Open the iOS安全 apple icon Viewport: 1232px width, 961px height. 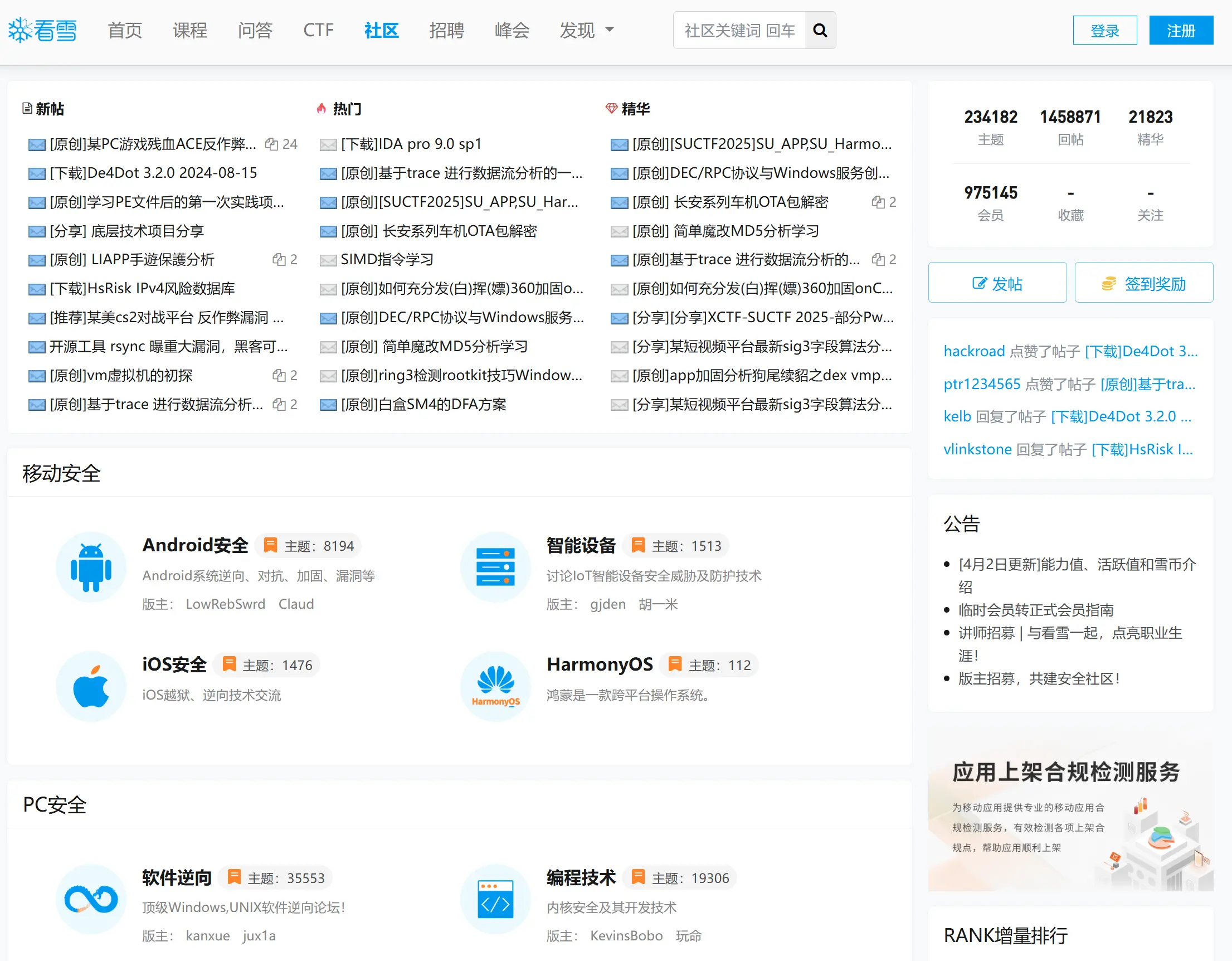(91, 686)
